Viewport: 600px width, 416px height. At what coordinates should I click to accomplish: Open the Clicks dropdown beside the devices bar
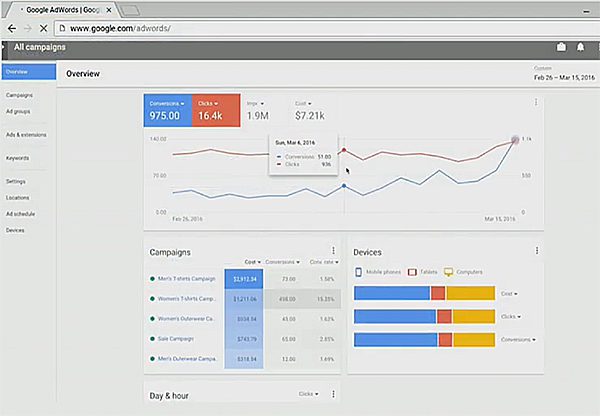click(511, 317)
